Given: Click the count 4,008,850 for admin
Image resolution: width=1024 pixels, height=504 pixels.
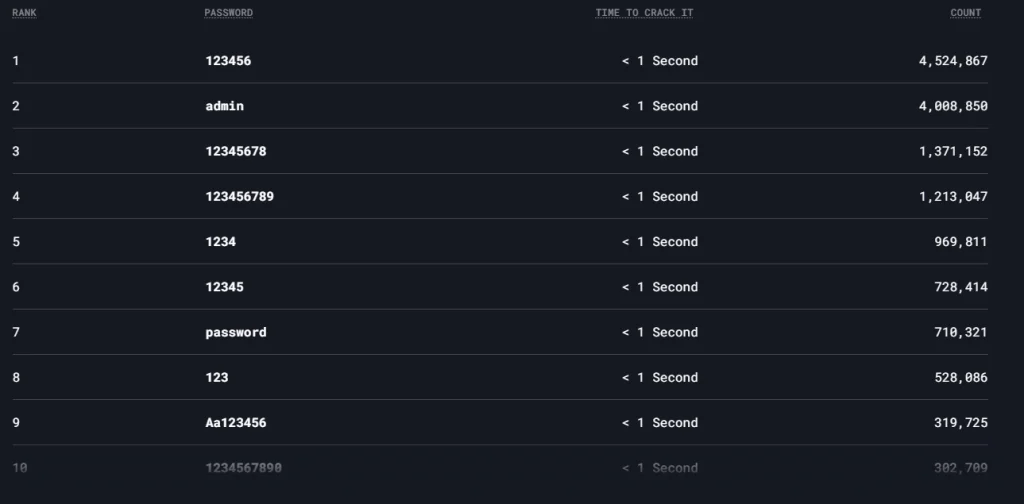Looking at the screenshot, I should (x=953, y=106).
